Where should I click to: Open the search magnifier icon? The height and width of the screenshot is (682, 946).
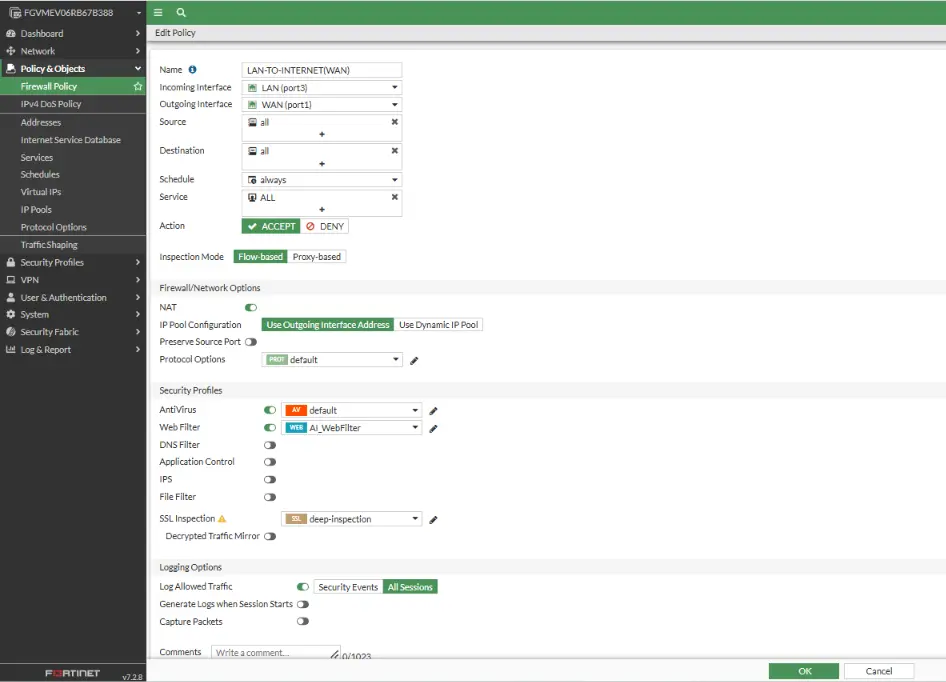click(181, 12)
